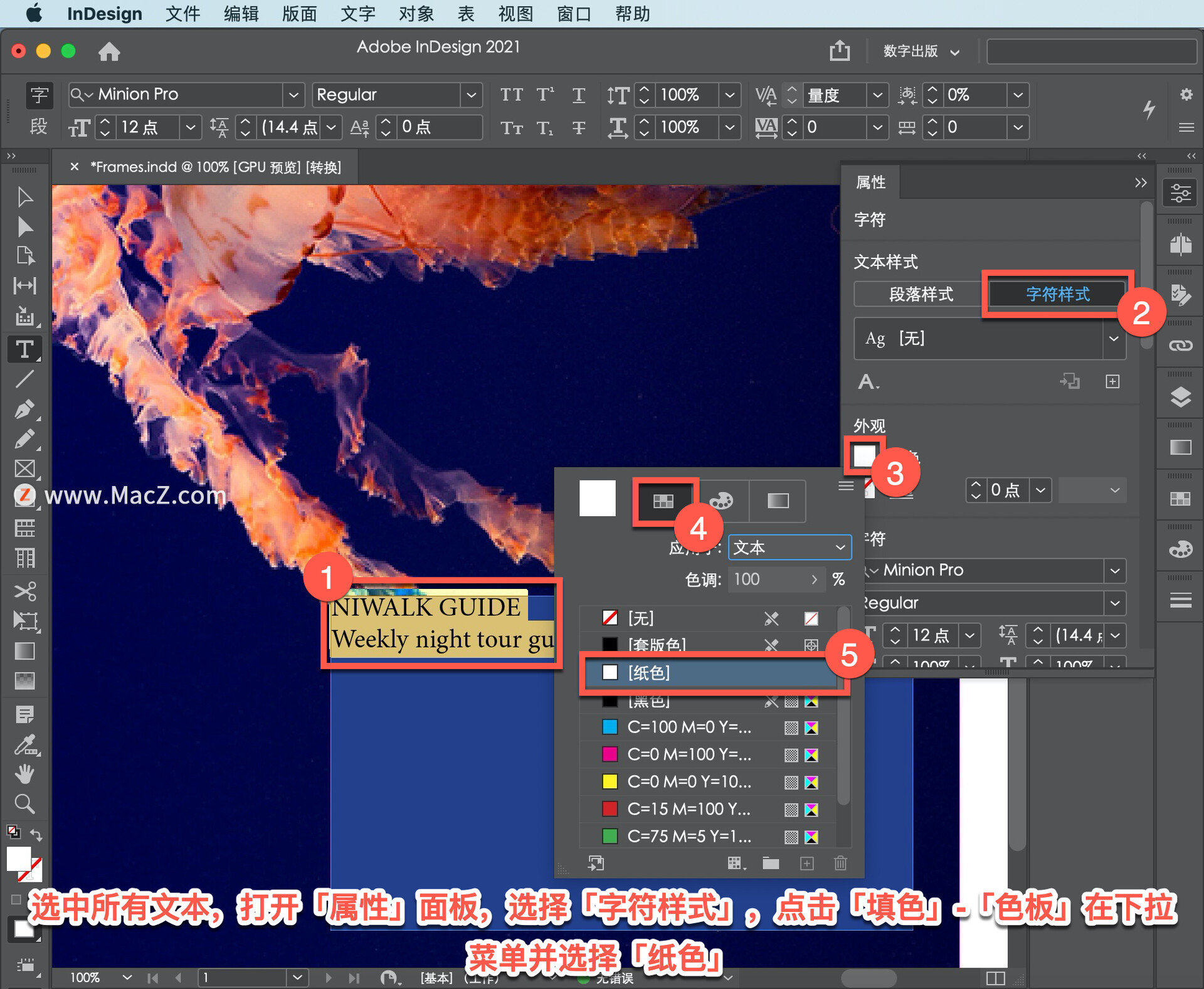Image resolution: width=1204 pixels, height=989 pixels.
Task: Open the Color palette panel icon
Action: coord(1181,549)
